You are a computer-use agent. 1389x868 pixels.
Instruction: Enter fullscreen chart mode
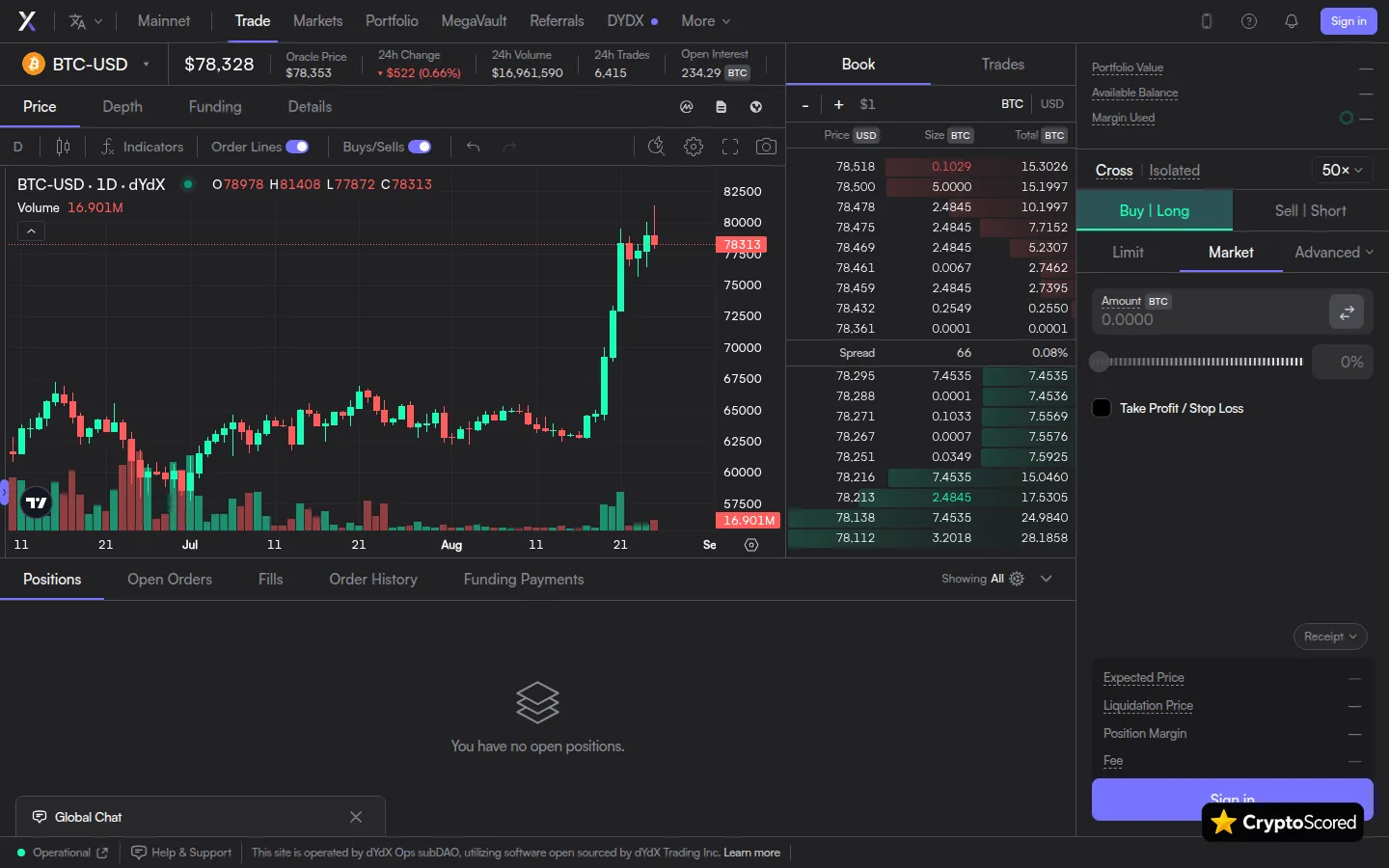[730, 147]
